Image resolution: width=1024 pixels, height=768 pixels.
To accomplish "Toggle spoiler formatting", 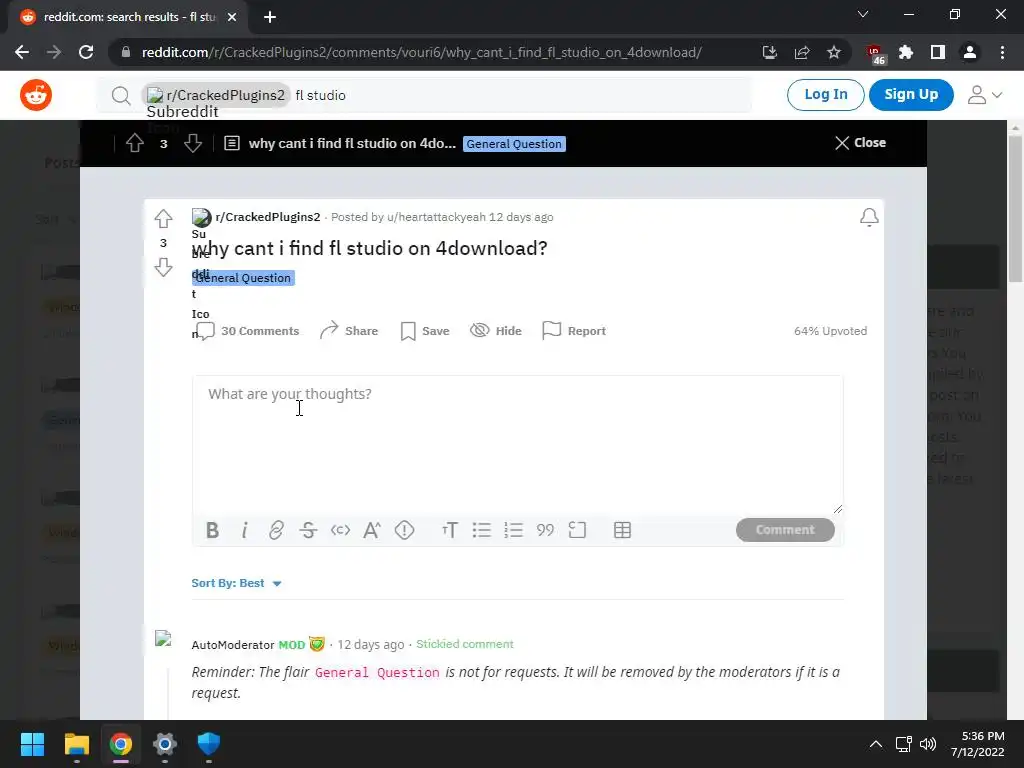I will point(404,530).
